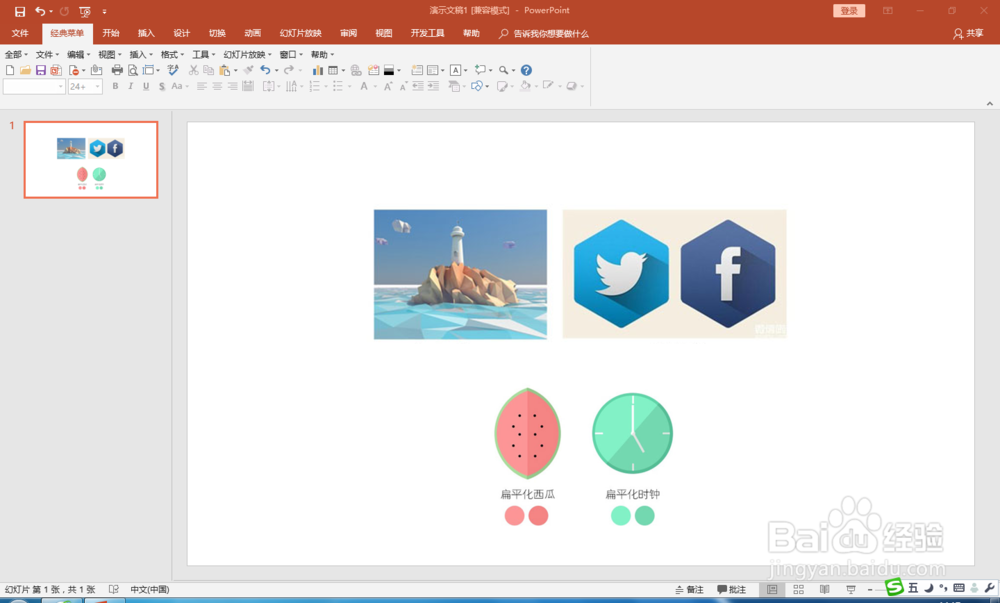
Task: Toggle text Shadow formatting
Action: pos(161,86)
